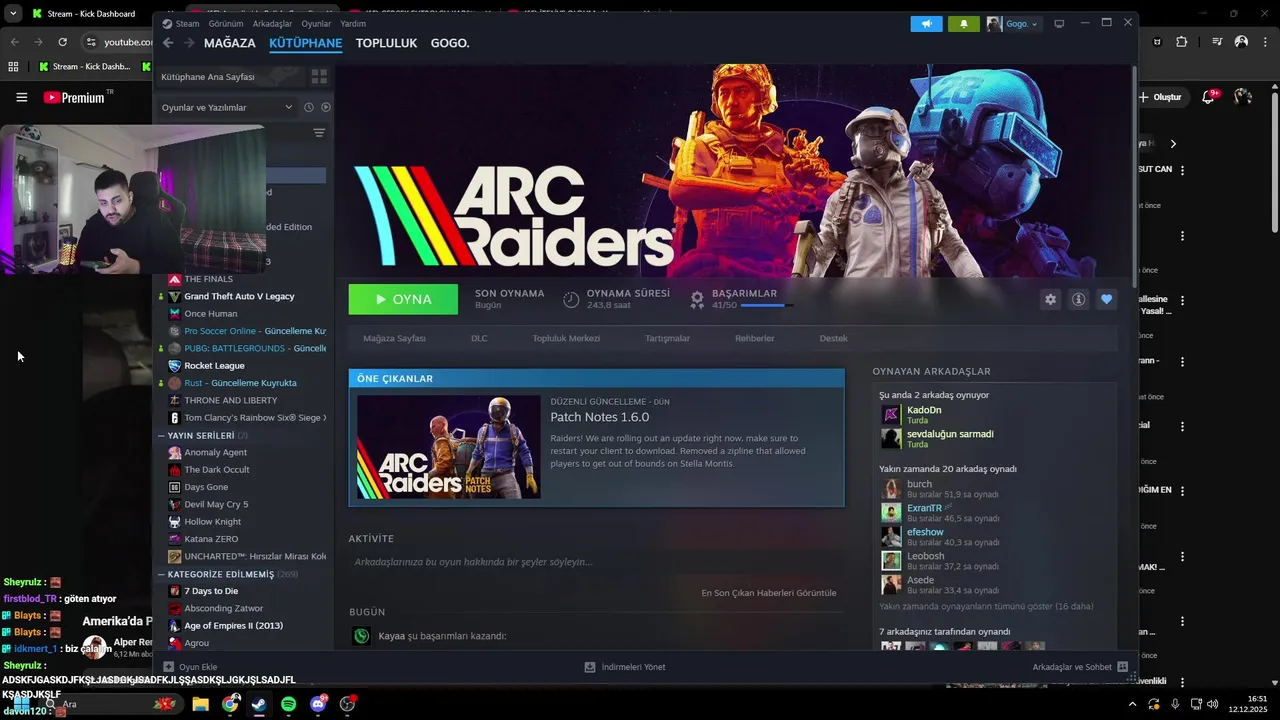This screenshot has width=1280, height=720.
Task: Open Discord from the taskbar
Action: coord(318,704)
